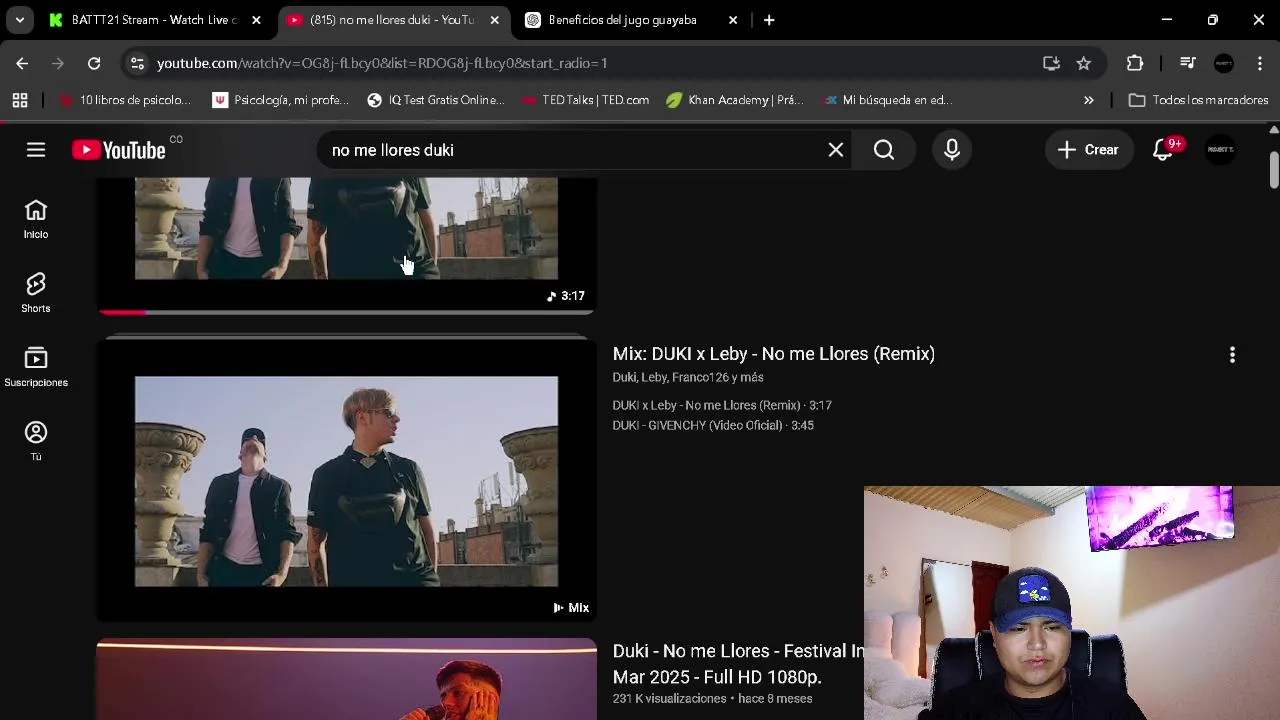
Task: Open Todos los marcadores folder
Action: pos(1198,100)
